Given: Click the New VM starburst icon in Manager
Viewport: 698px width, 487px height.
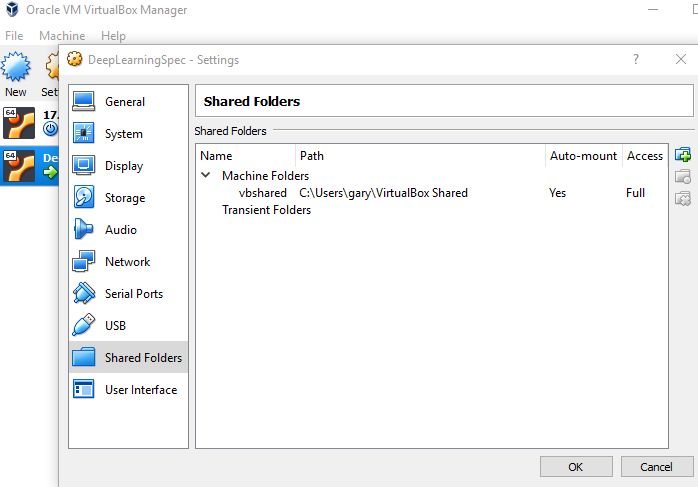Looking at the screenshot, I should coord(16,66).
